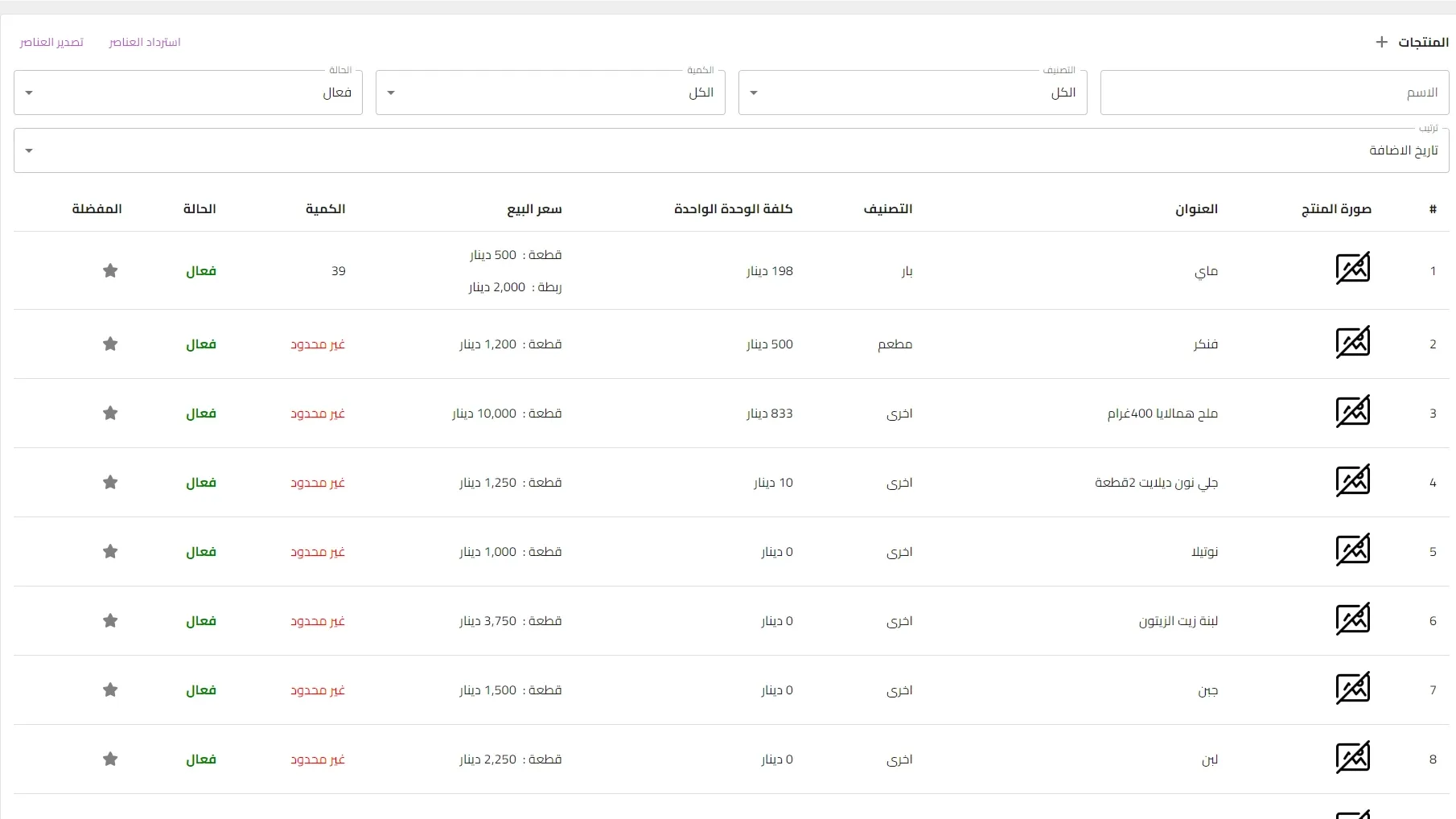This screenshot has width=1456, height=819.
Task: Open product image placeholder for فنكر
Action: 1352,343
